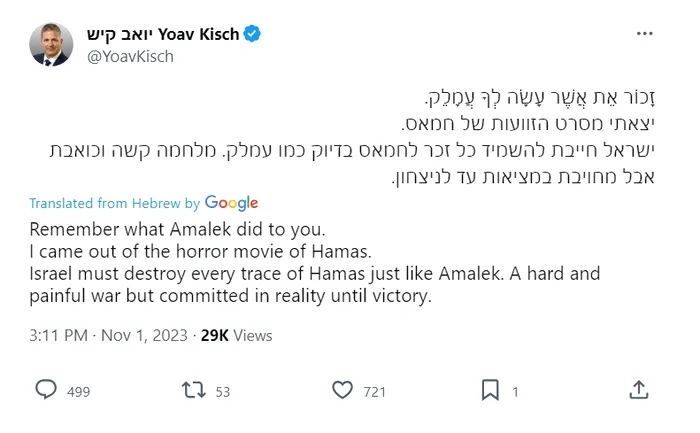Click the bookmark count of 1
Screen dimensions: 700x433
(x=515, y=392)
